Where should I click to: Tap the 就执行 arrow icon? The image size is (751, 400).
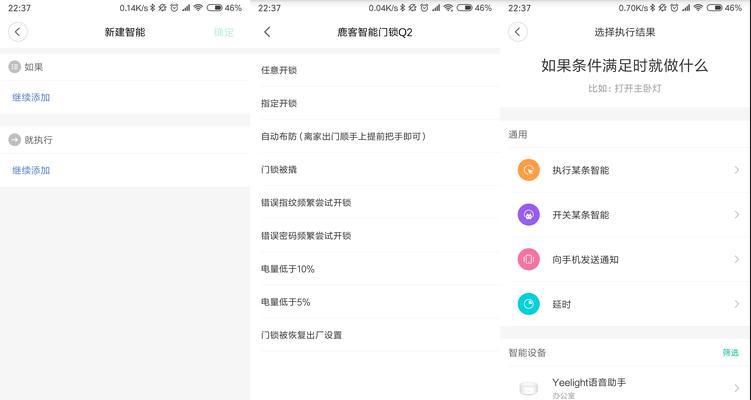click(14, 140)
